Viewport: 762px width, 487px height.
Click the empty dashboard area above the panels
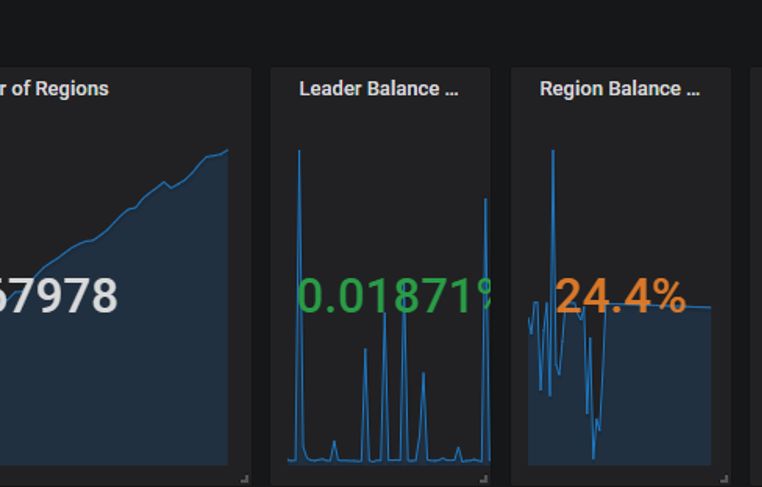pyautogui.click(x=380, y=30)
